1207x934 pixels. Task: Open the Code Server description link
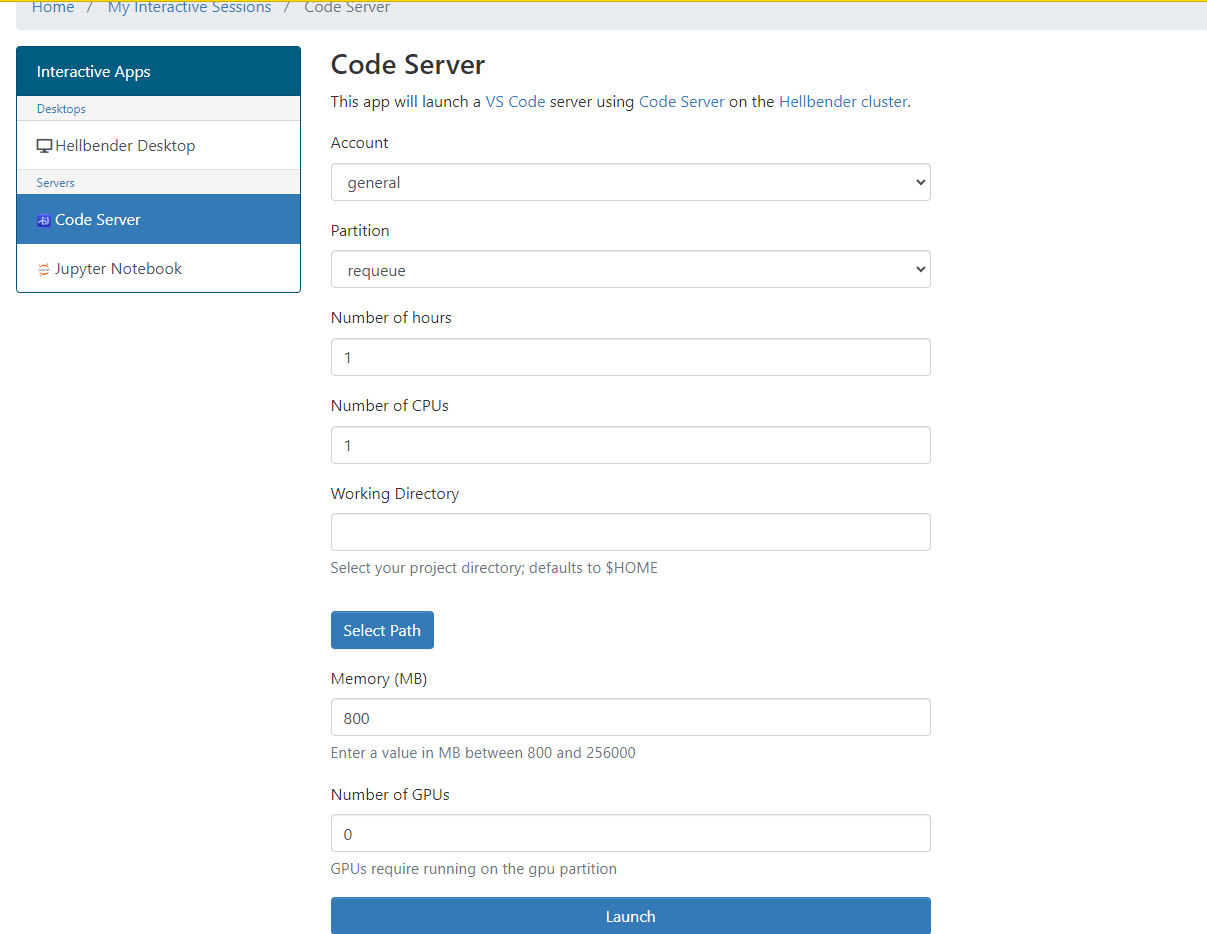point(681,102)
